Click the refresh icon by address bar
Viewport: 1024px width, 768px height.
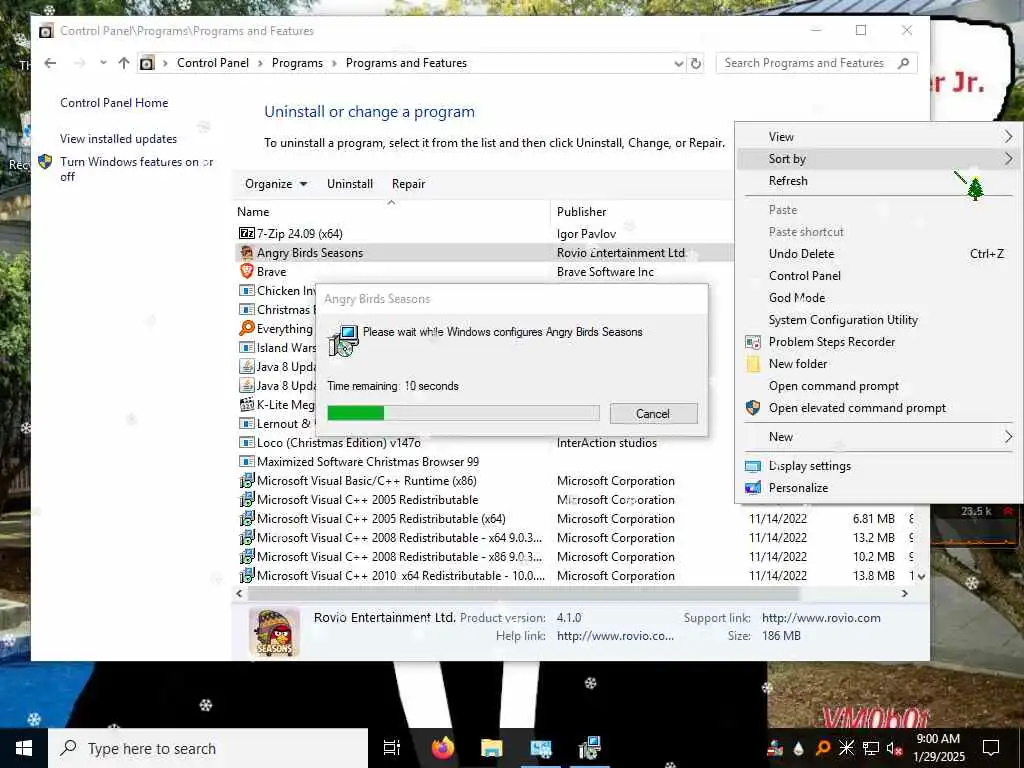(x=696, y=63)
